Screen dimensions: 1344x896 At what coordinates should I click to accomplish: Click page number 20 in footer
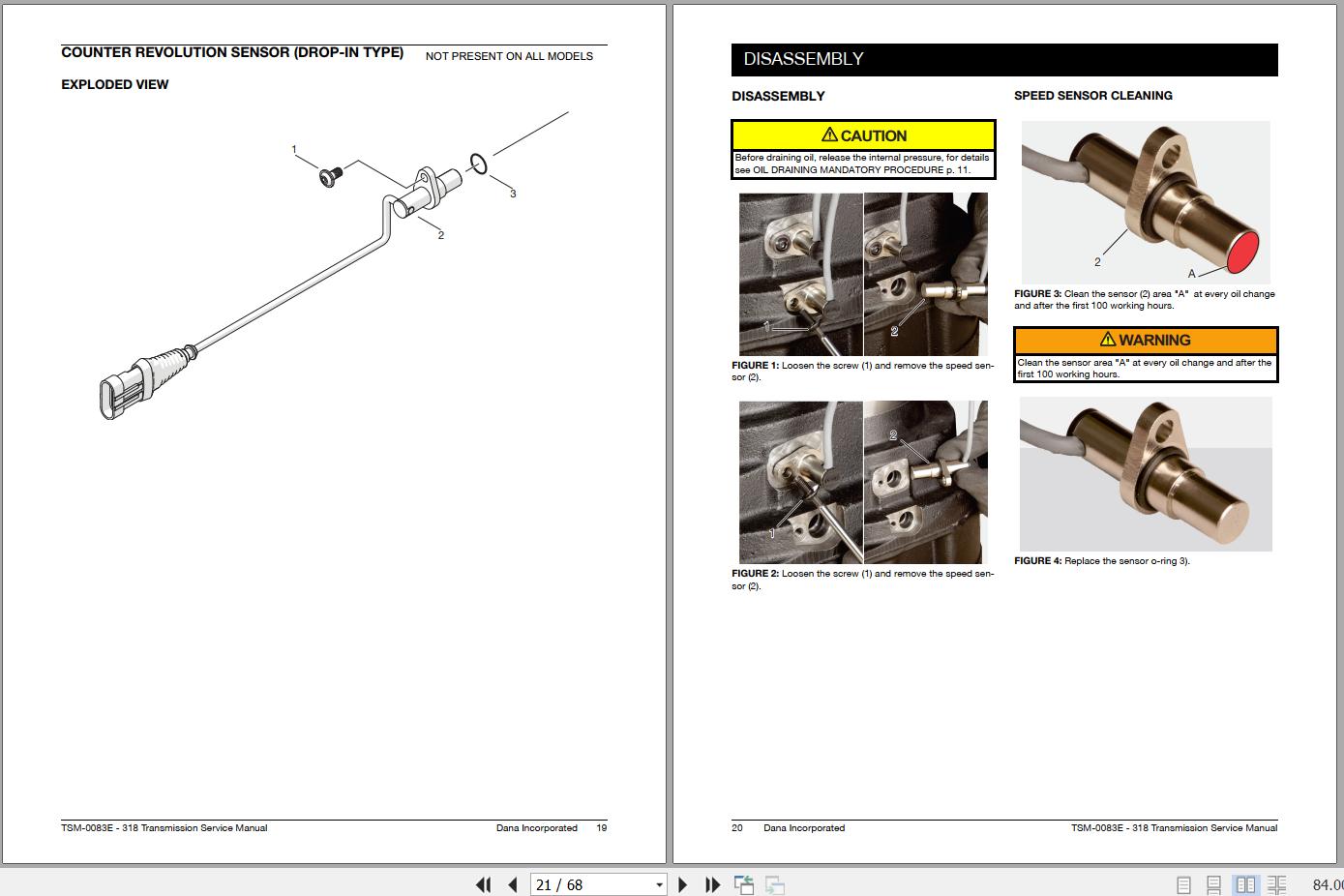tap(737, 828)
